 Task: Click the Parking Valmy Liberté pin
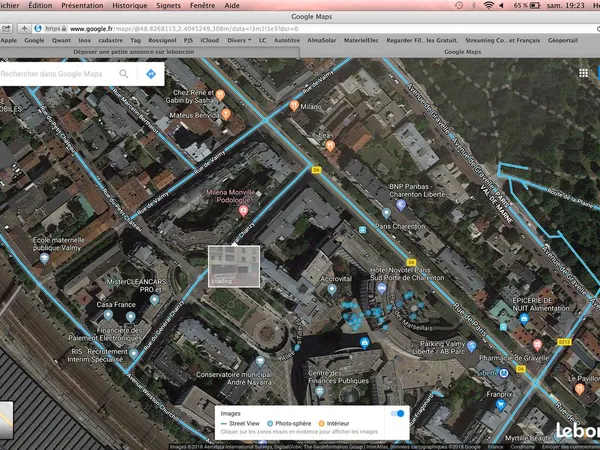click(472, 346)
